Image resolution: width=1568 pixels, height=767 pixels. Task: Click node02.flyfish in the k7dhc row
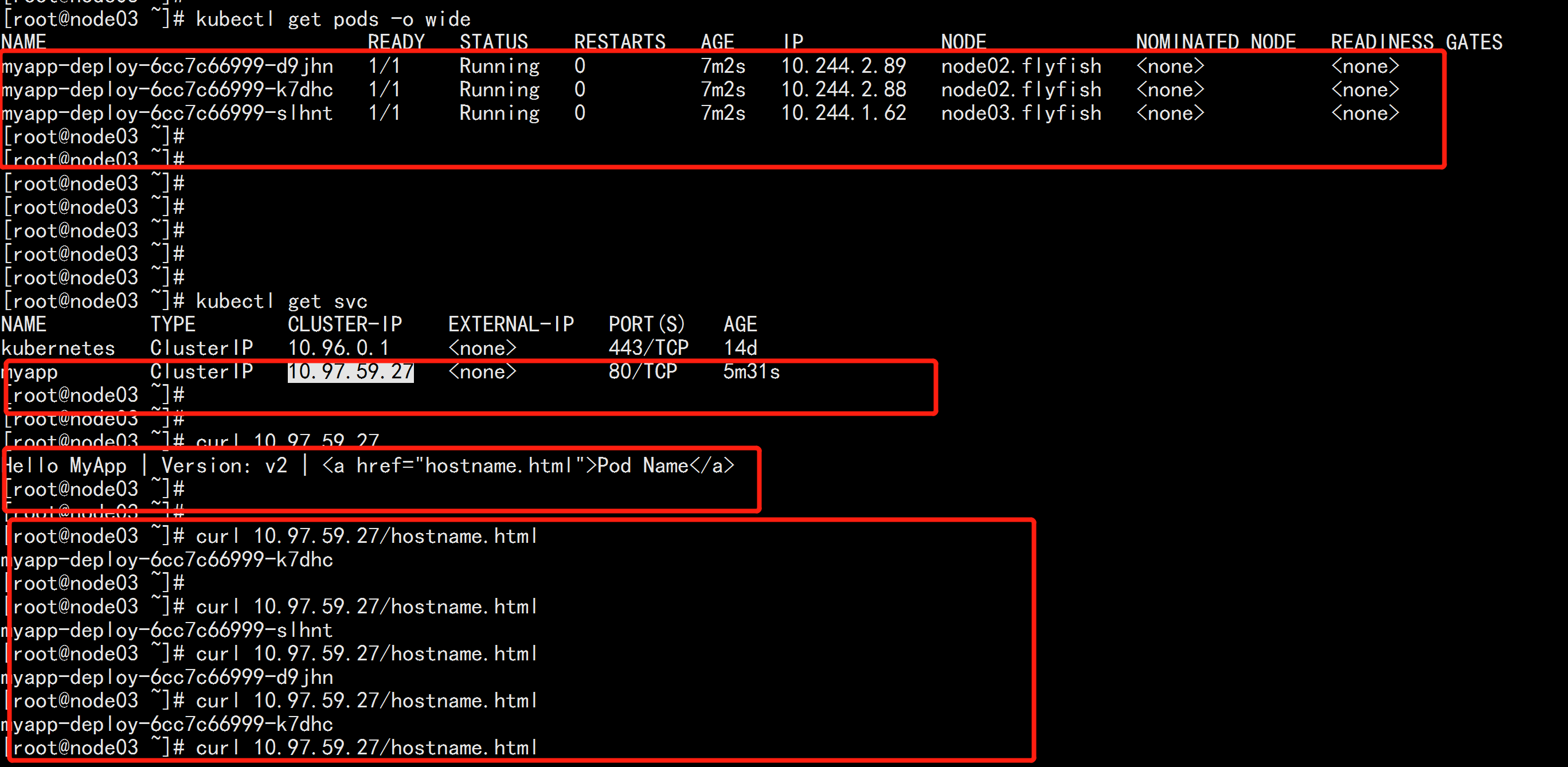coord(1022,89)
